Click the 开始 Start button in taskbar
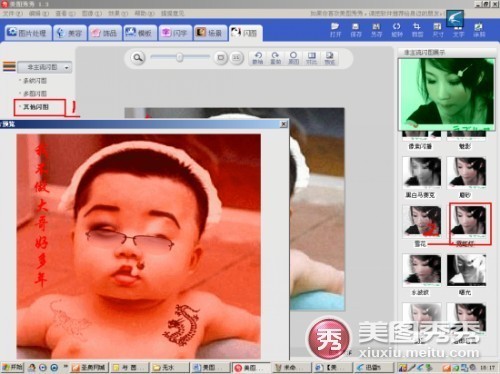Screen dimensions: 500x374 (x=12, y=367)
